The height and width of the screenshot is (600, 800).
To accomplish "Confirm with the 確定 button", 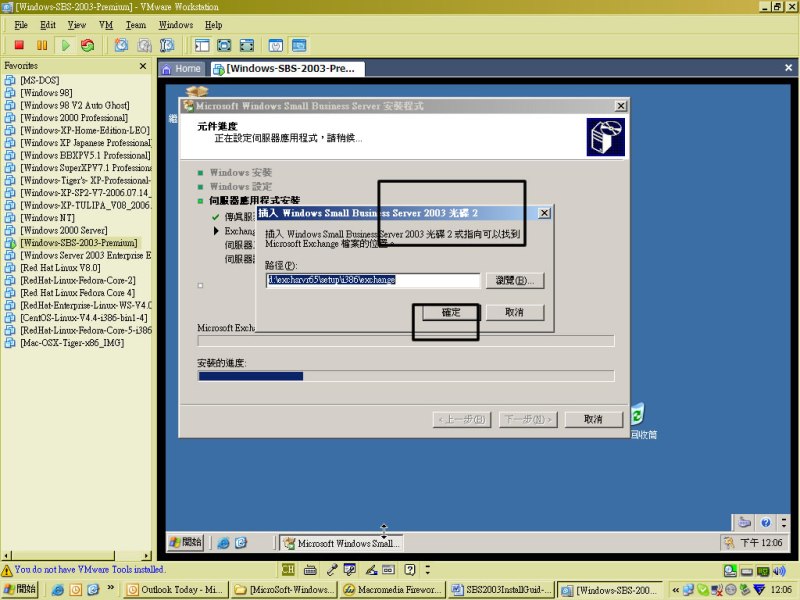I will 451,312.
